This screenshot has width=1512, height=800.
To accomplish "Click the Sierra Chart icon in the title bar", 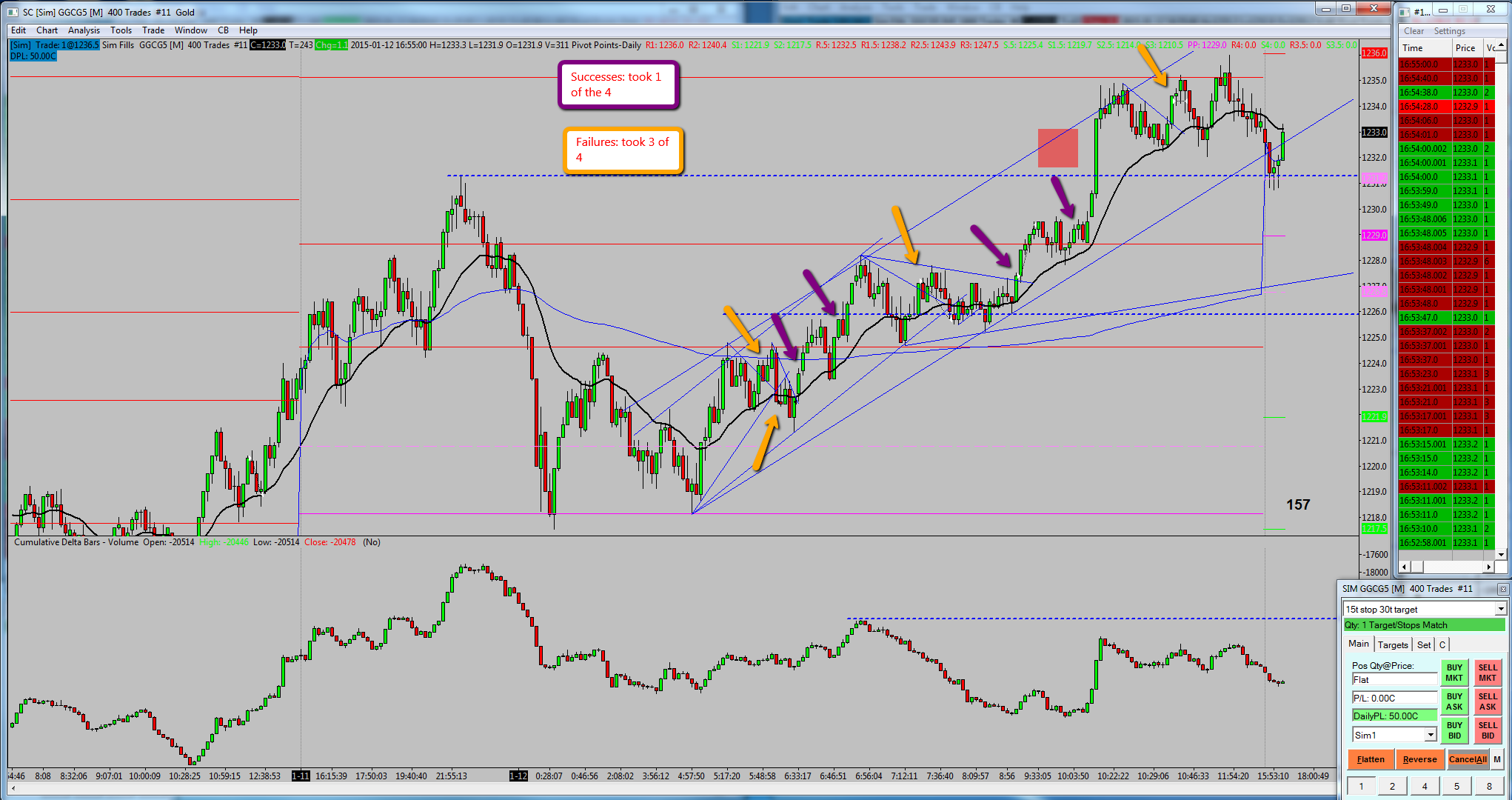I will [x=13, y=12].
